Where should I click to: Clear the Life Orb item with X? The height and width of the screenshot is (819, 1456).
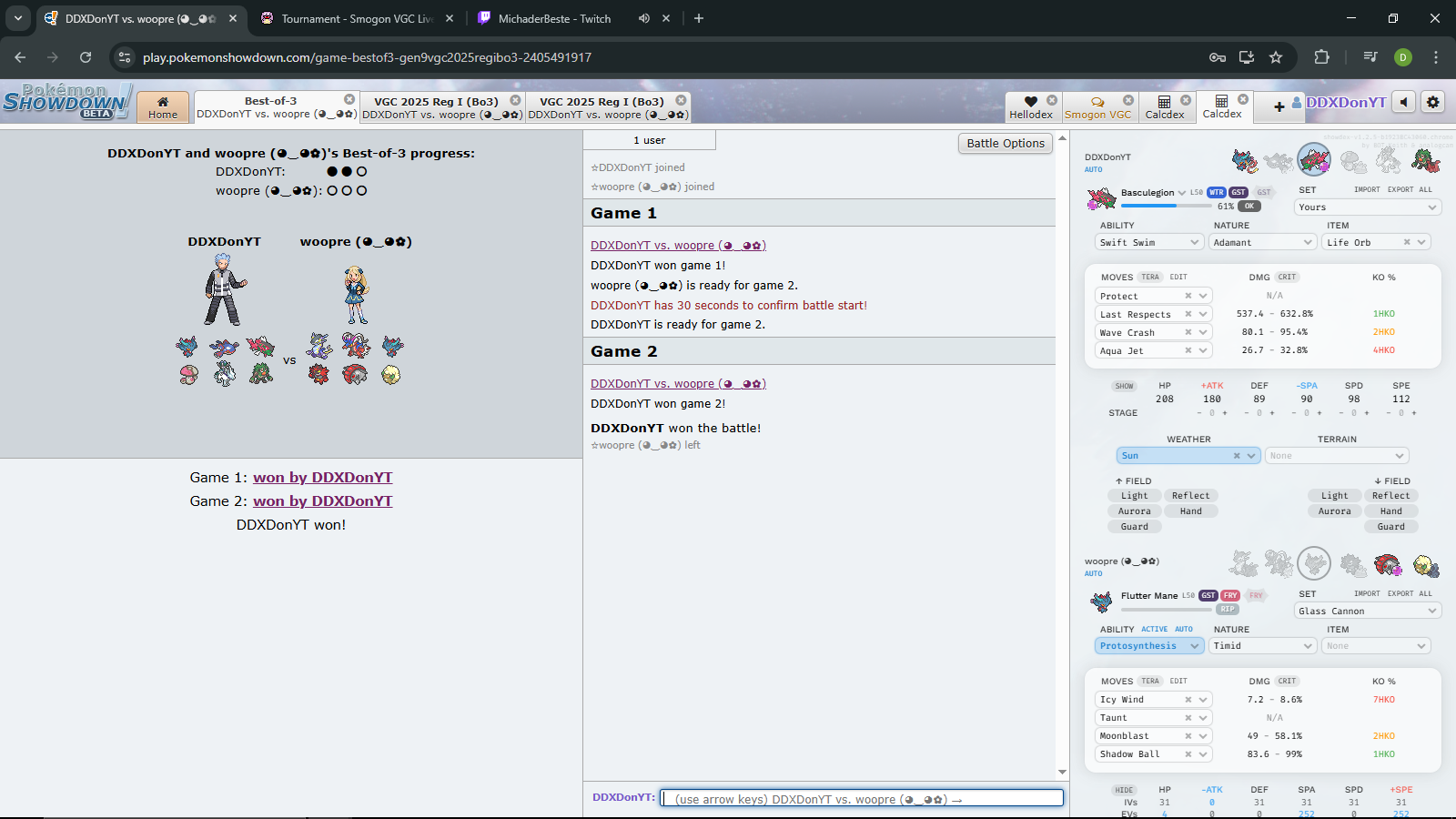coord(1407,242)
